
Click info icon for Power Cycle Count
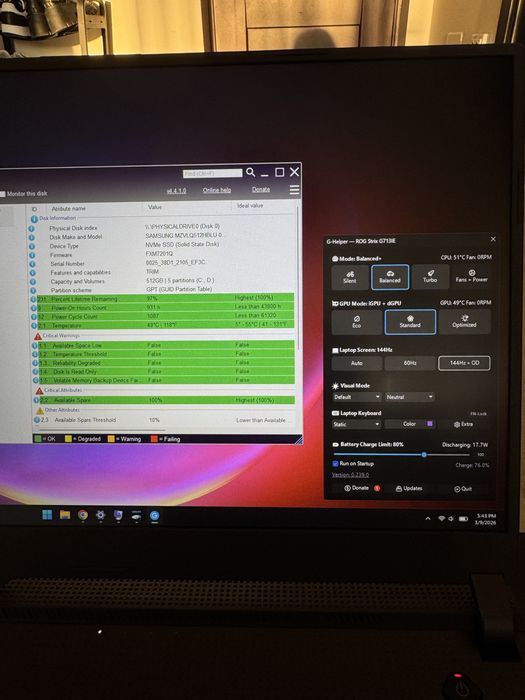click(x=33, y=317)
